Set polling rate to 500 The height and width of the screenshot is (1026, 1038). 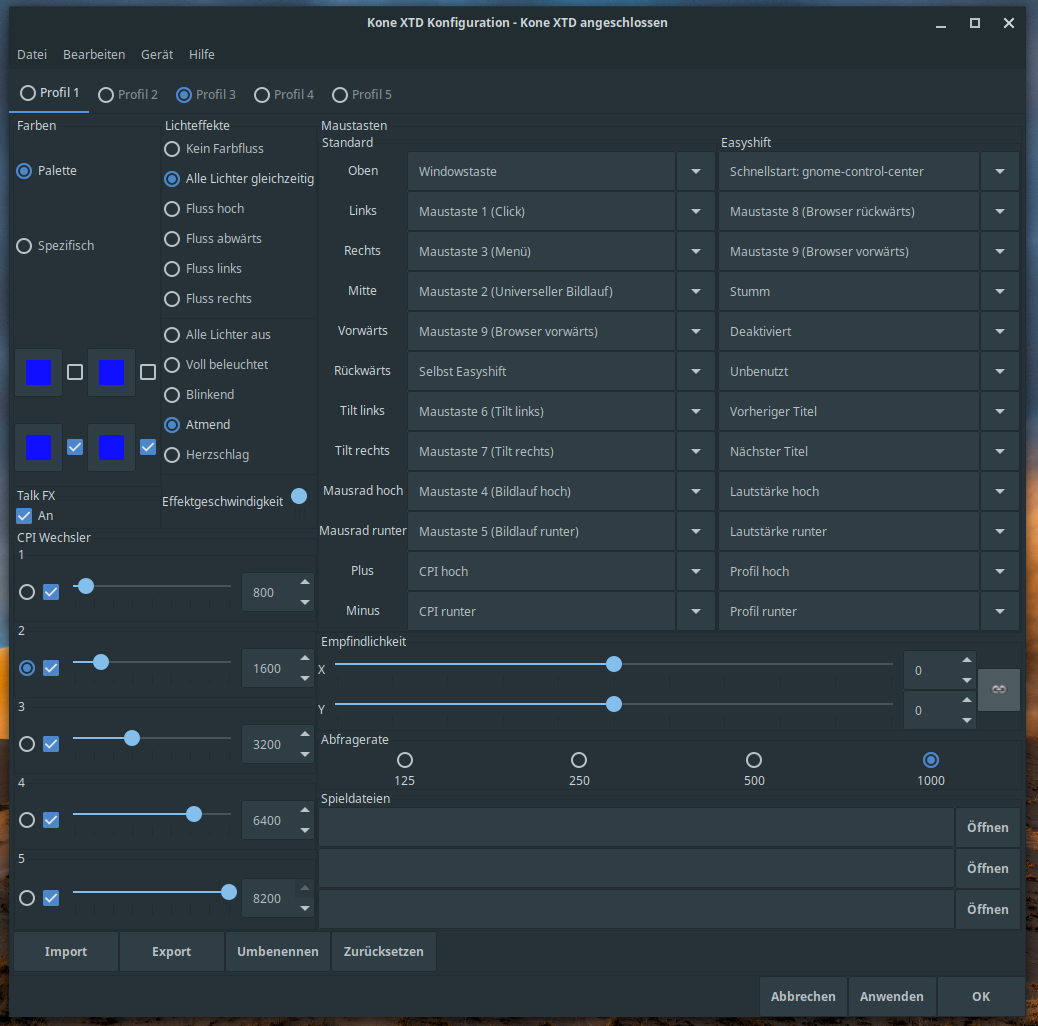coord(754,761)
